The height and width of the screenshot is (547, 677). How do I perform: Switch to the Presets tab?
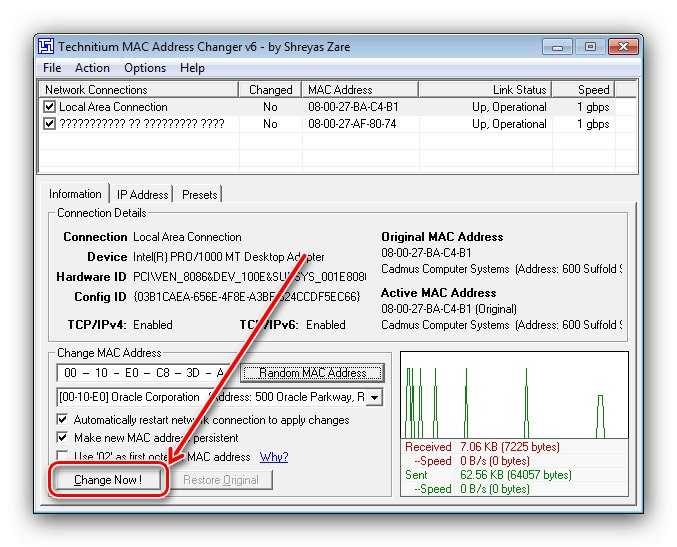[x=199, y=195]
